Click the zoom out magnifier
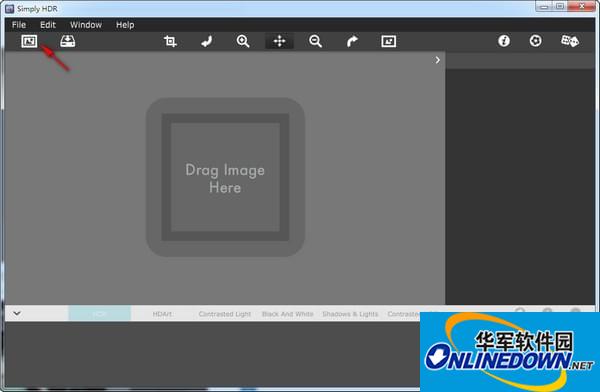Screen dimensions: 600x392 pyautogui.click(x=315, y=41)
